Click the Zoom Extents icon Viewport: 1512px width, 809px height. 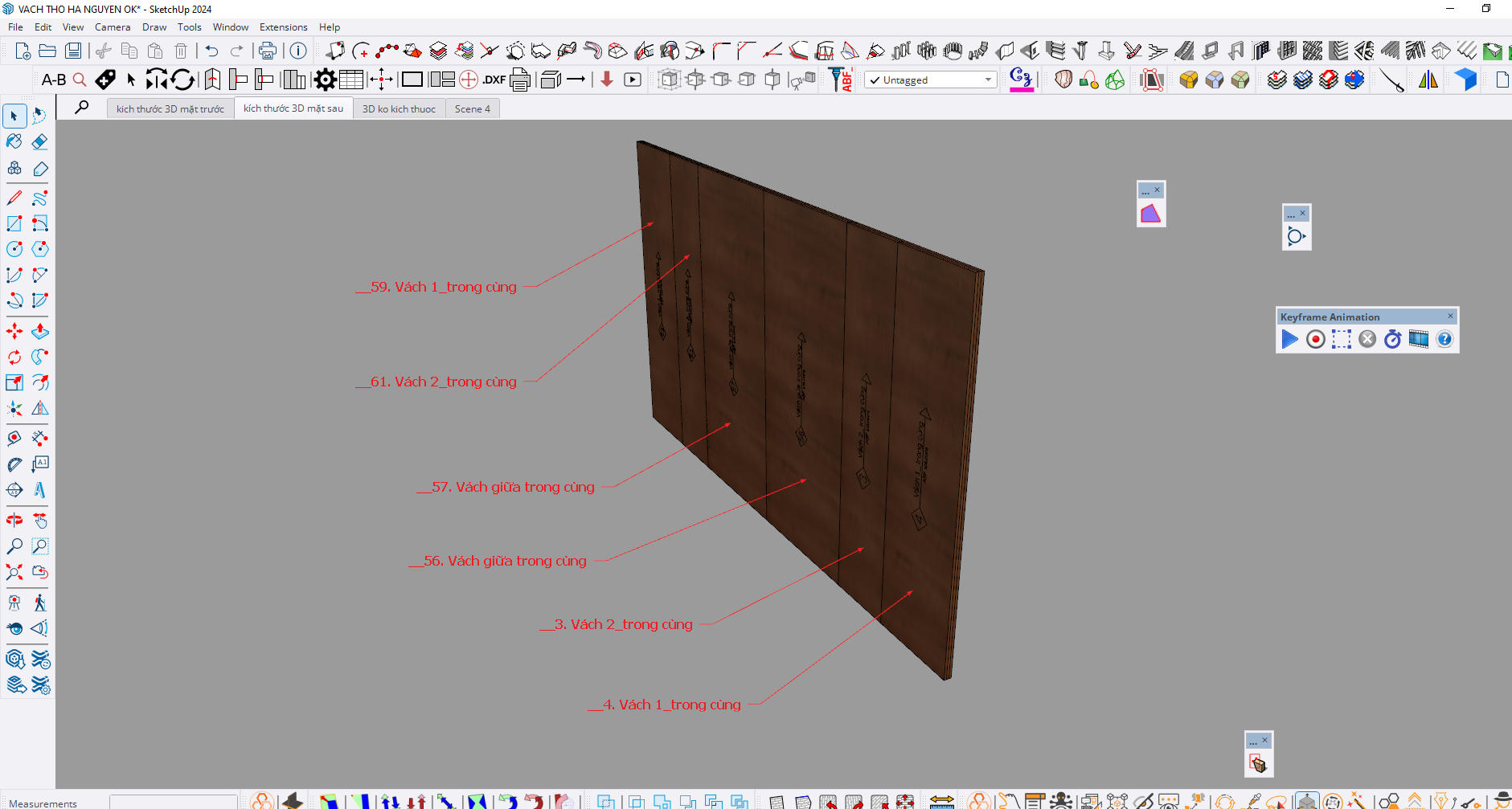(x=14, y=572)
